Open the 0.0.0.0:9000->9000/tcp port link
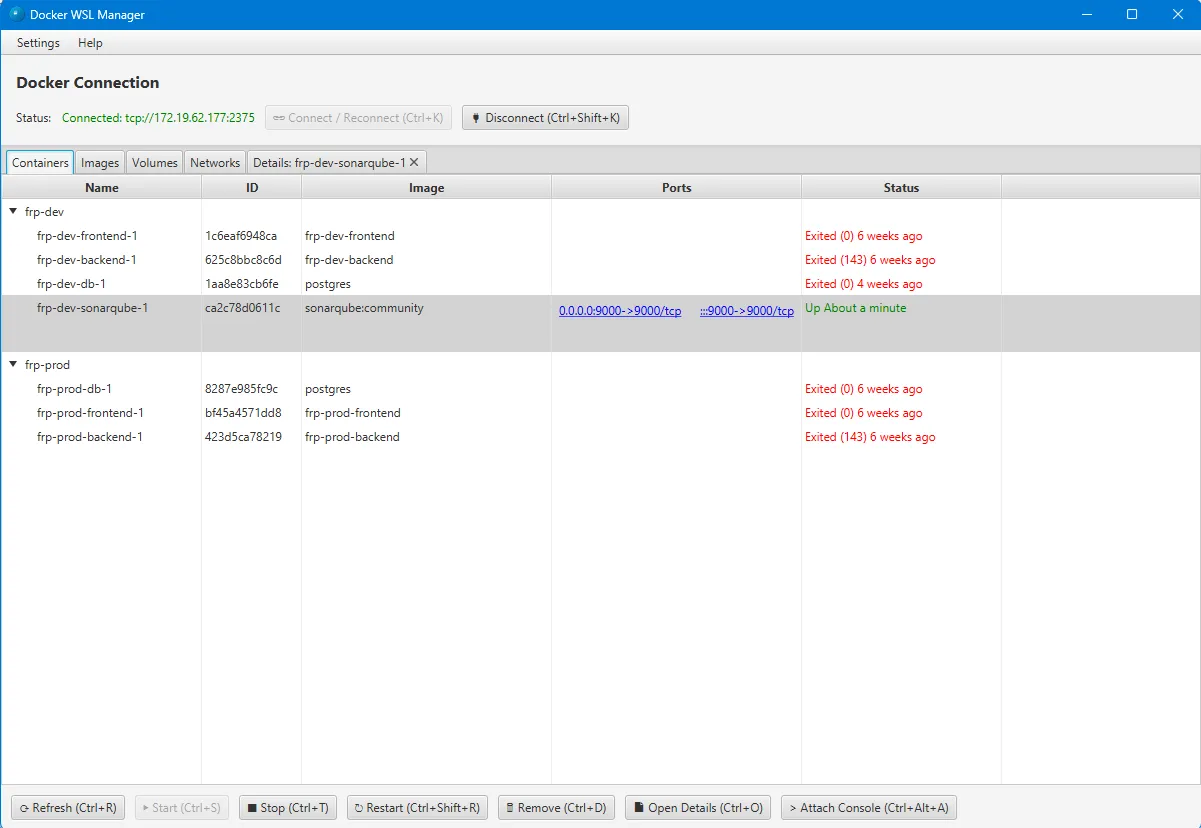The image size is (1201, 828). pos(620,311)
